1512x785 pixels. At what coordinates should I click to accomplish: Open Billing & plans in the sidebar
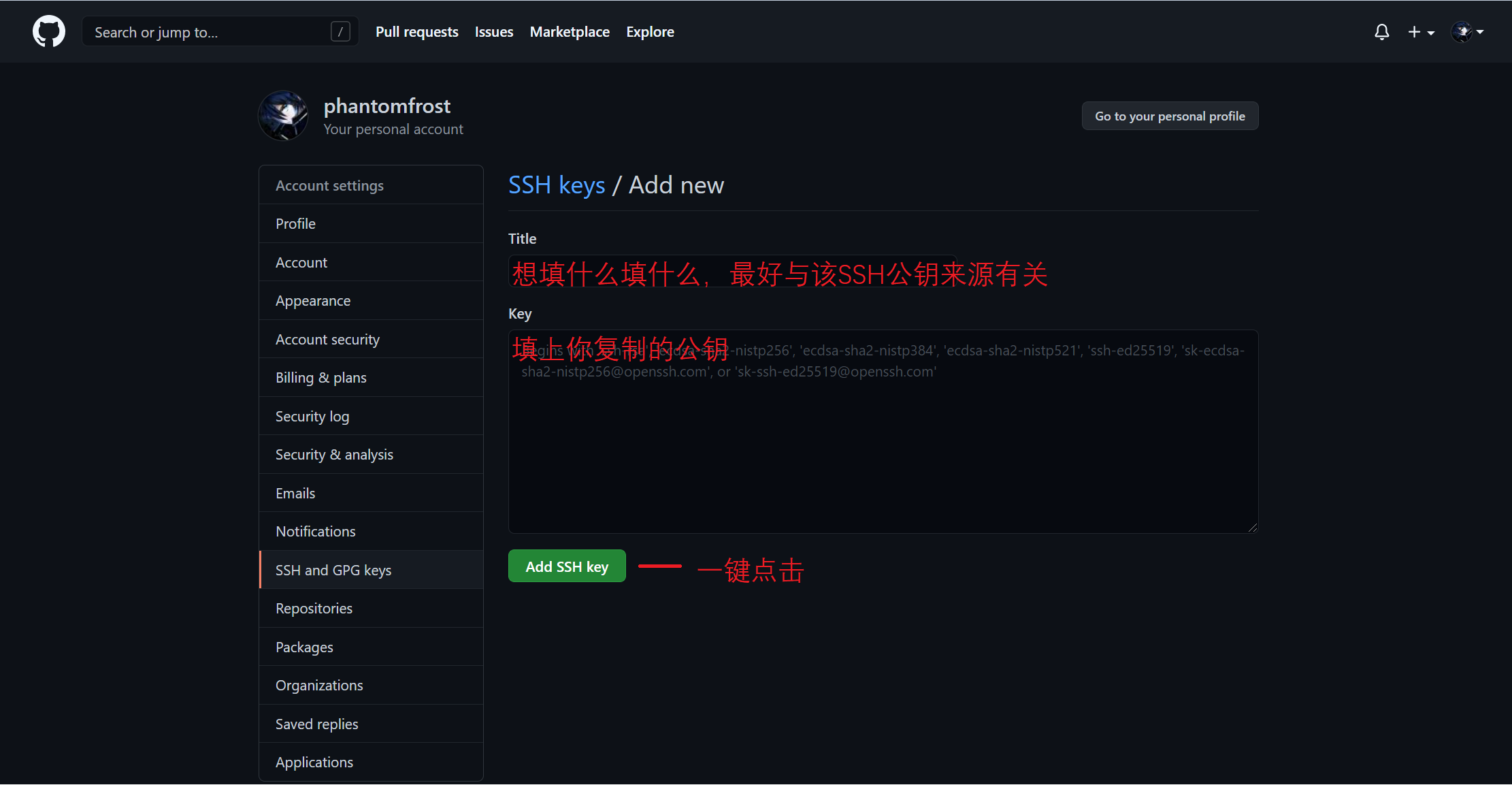coord(371,378)
